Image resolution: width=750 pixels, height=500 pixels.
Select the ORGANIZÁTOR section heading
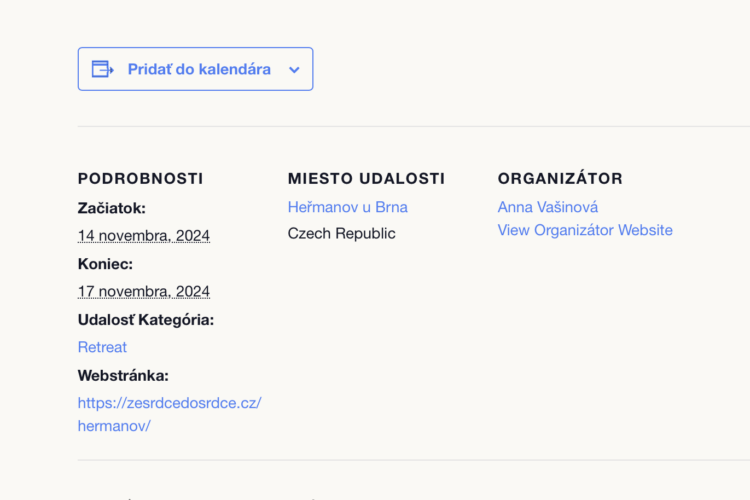(560, 178)
